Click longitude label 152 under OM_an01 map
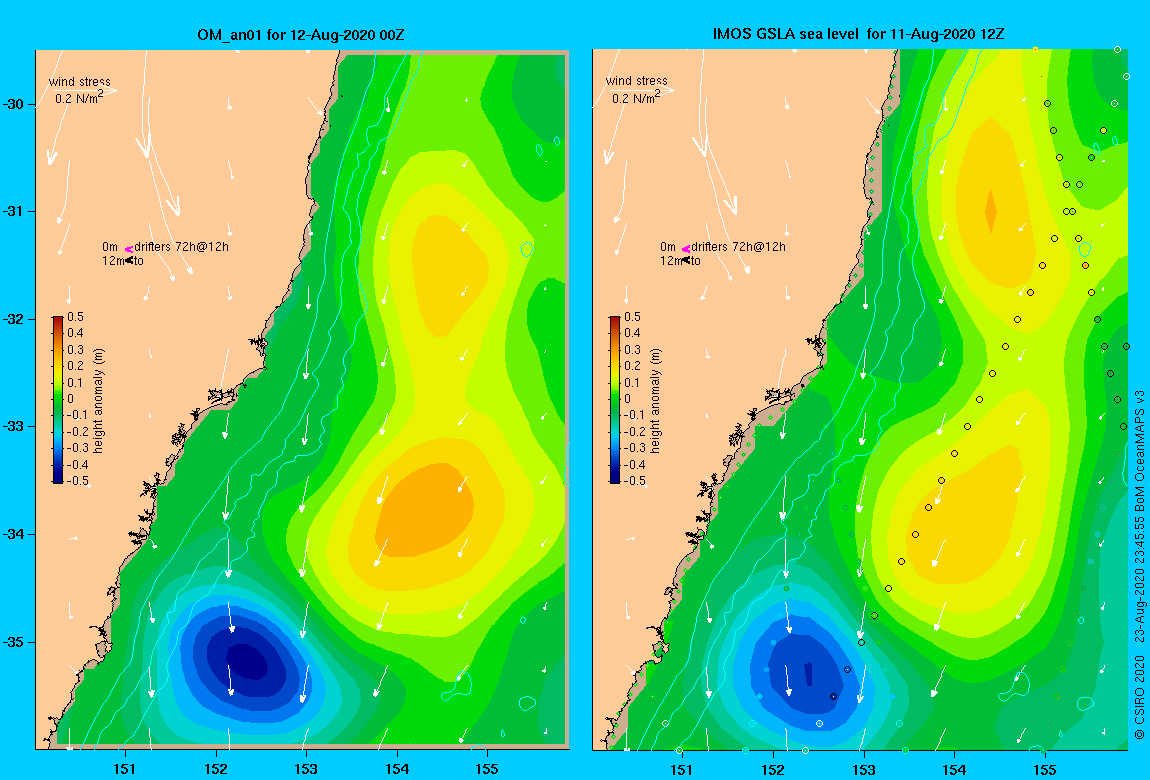Image resolution: width=1150 pixels, height=780 pixels. [x=216, y=769]
